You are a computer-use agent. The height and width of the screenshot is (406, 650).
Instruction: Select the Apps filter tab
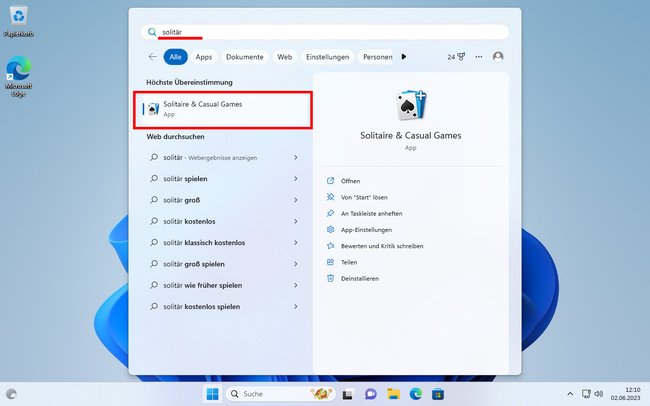coord(204,57)
